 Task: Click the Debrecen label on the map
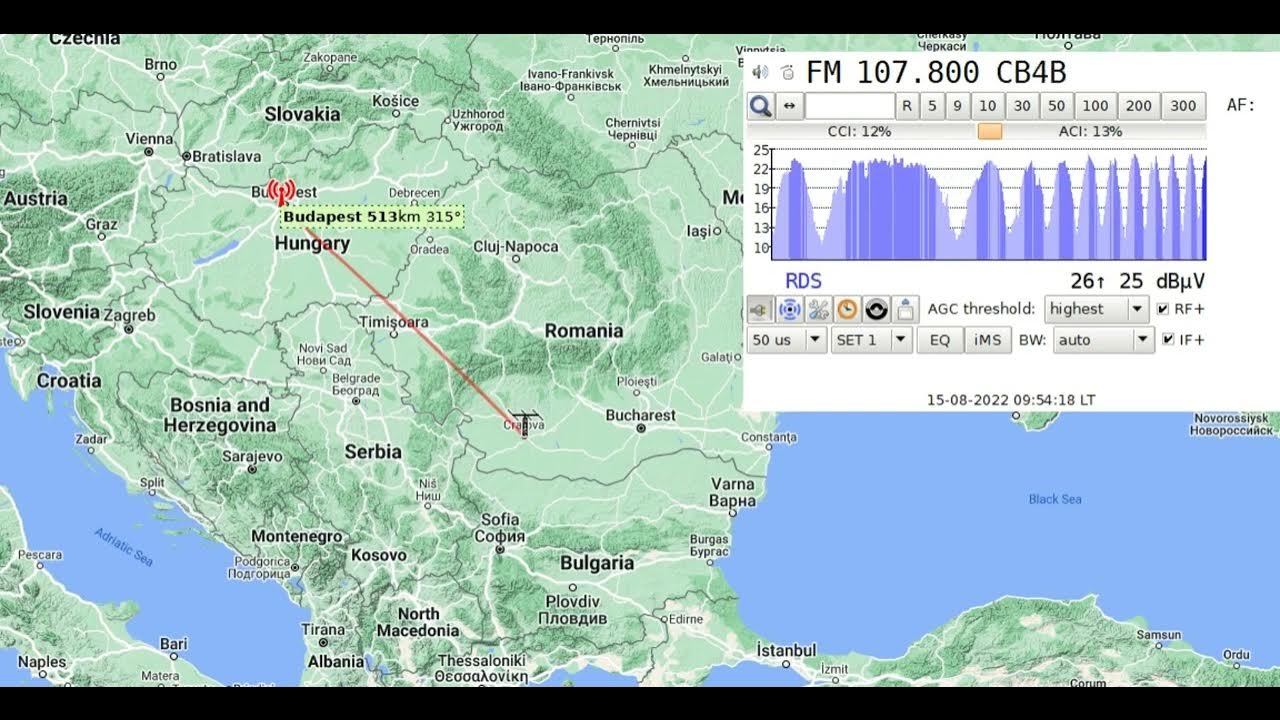(414, 192)
